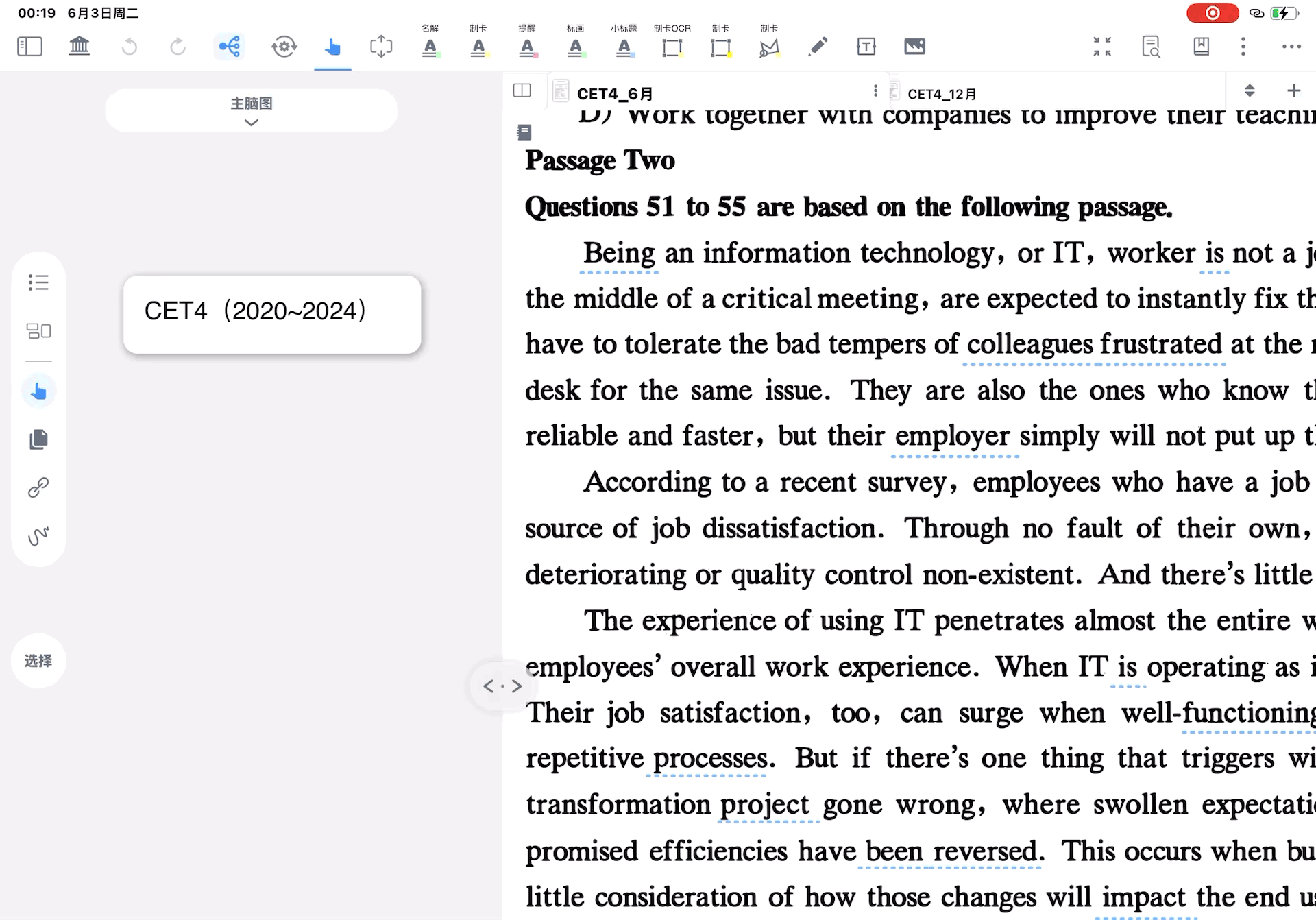Choose the first 制卡 text highlight pen

click(478, 41)
